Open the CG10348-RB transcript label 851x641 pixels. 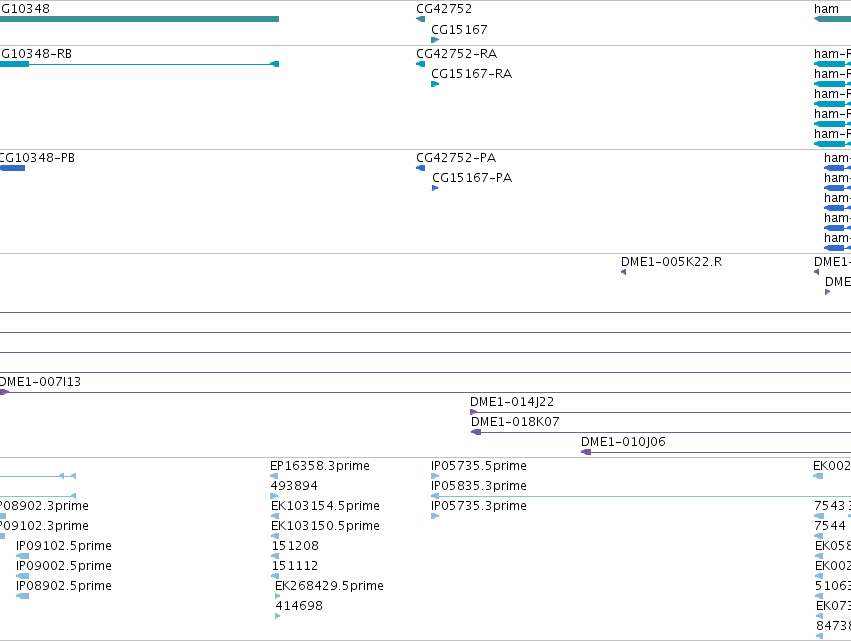(x=36, y=54)
